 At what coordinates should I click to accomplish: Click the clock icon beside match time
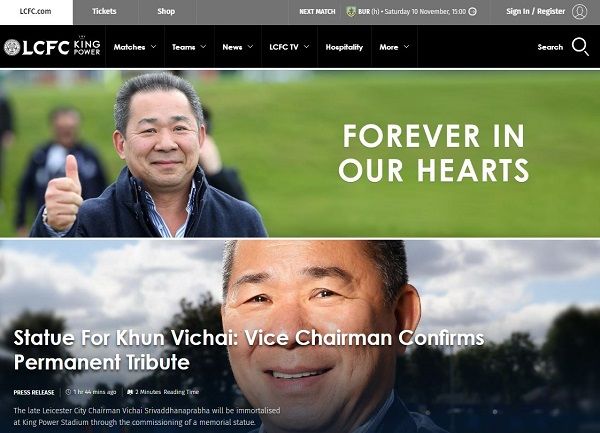[x=473, y=11]
